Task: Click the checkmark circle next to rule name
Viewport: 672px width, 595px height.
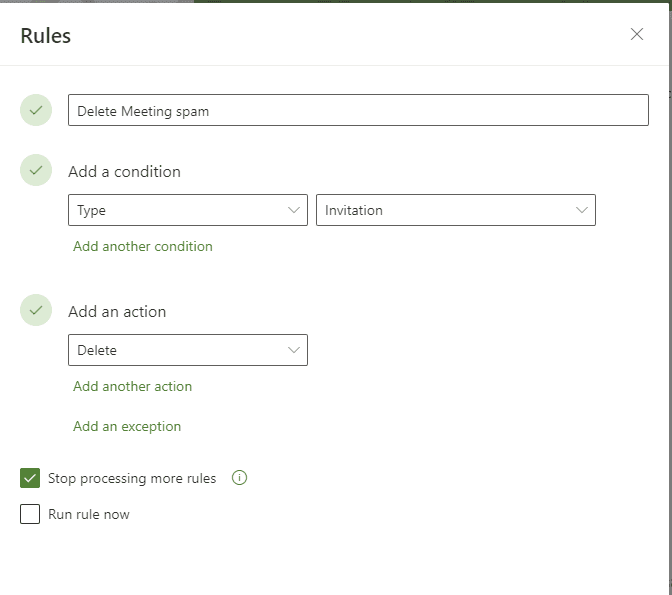Action: tap(36, 110)
